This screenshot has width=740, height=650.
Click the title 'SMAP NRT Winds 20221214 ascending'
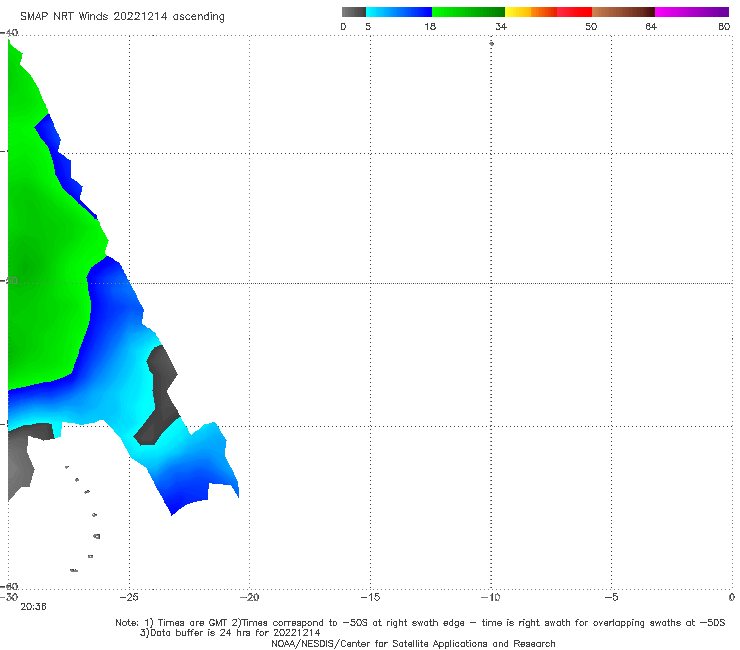point(122,17)
